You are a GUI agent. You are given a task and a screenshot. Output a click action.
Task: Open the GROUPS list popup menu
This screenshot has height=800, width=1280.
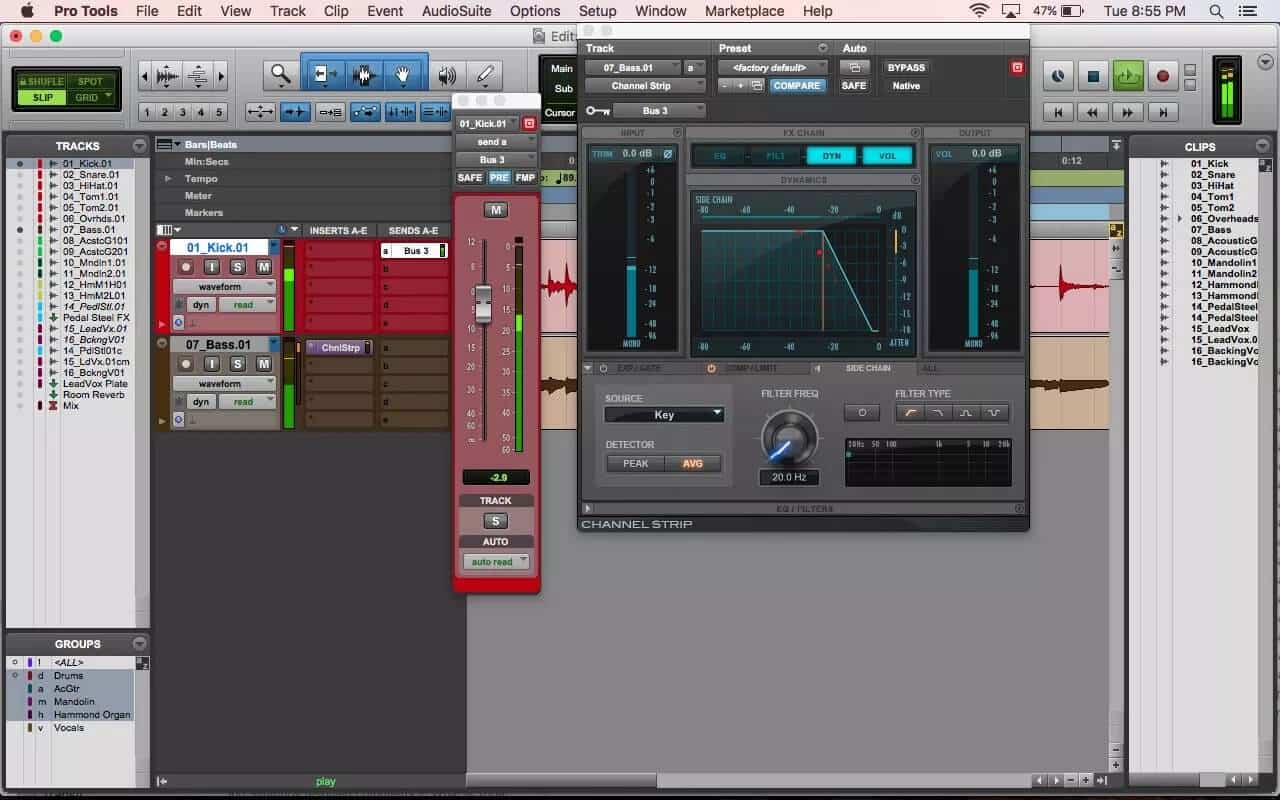(139, 643)
